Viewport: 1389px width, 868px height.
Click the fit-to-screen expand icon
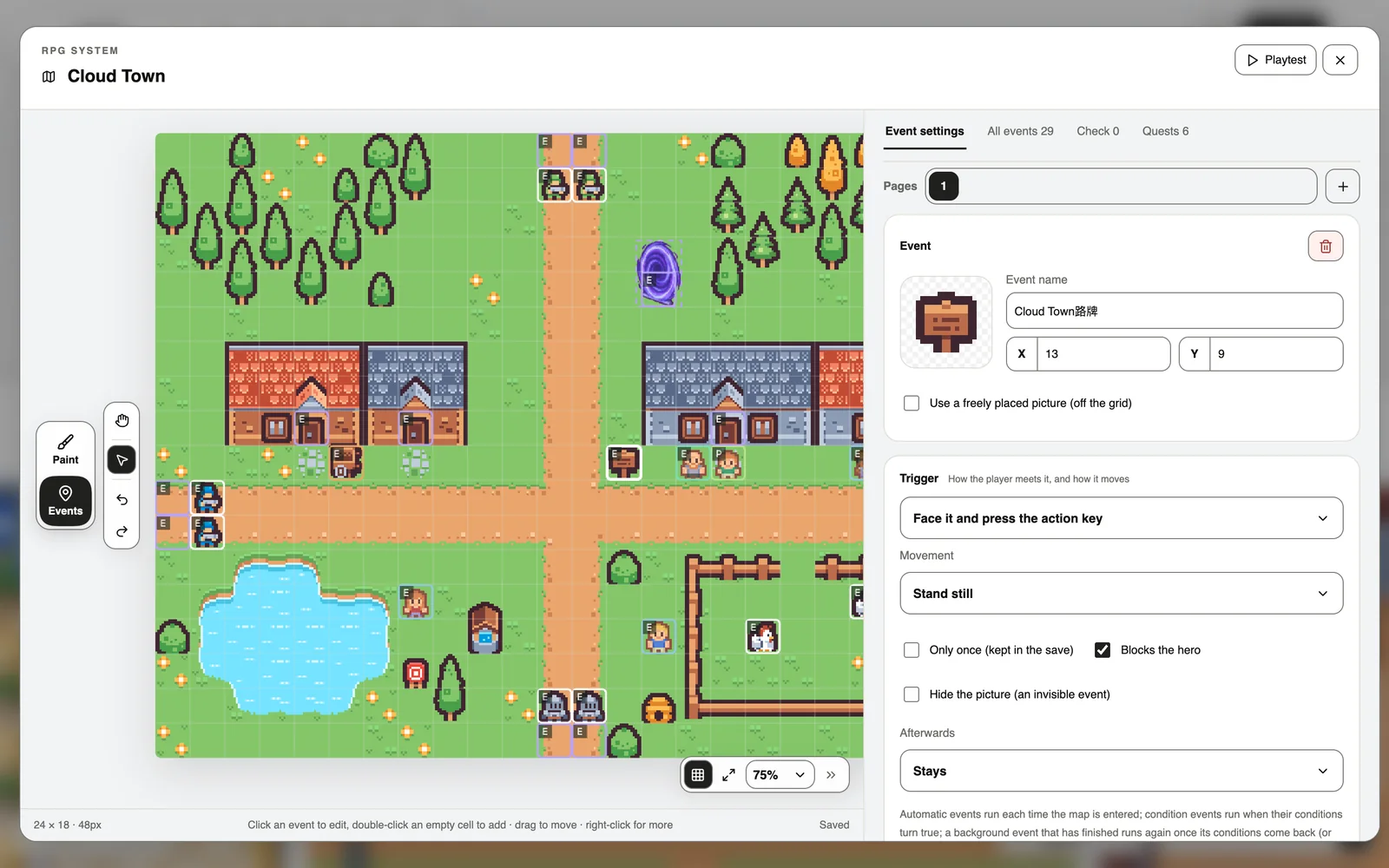[729, 775]
